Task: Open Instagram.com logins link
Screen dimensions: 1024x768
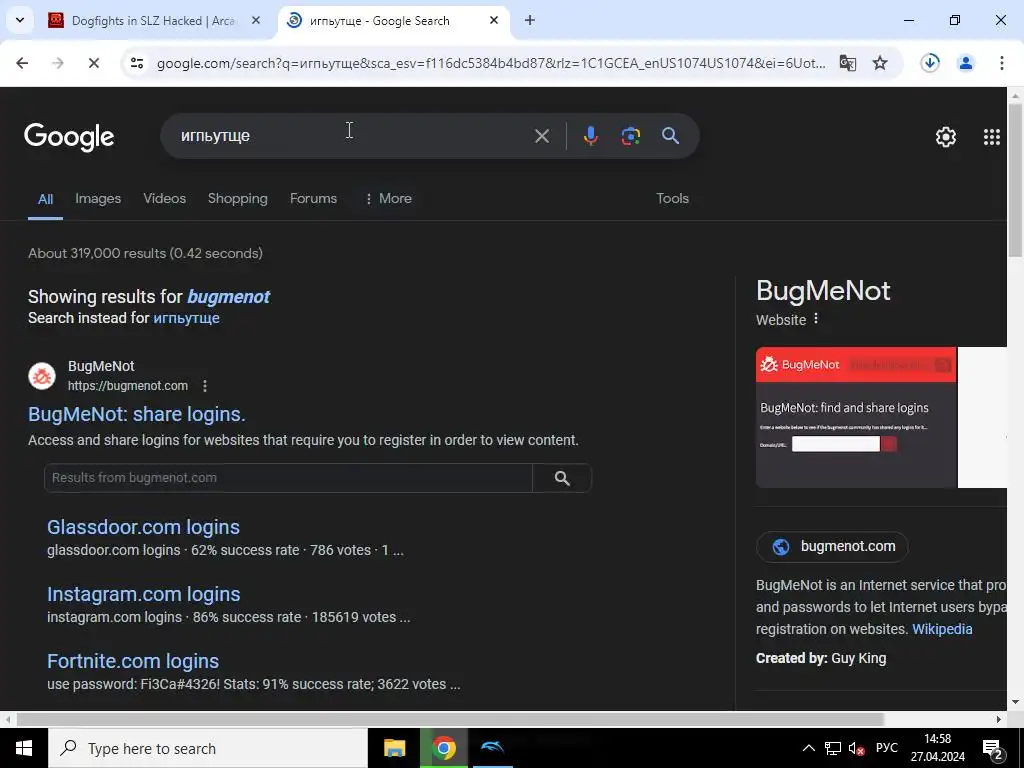Action: (144, 594)
